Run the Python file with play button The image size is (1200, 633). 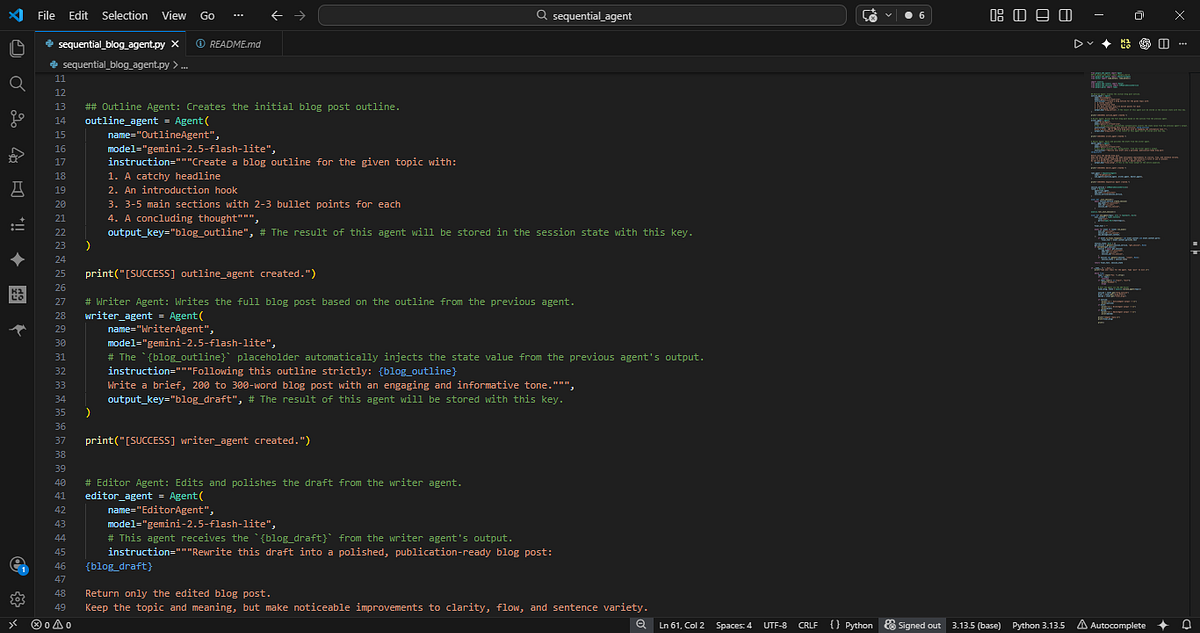pyautogui.click(x=1078, y=44)
